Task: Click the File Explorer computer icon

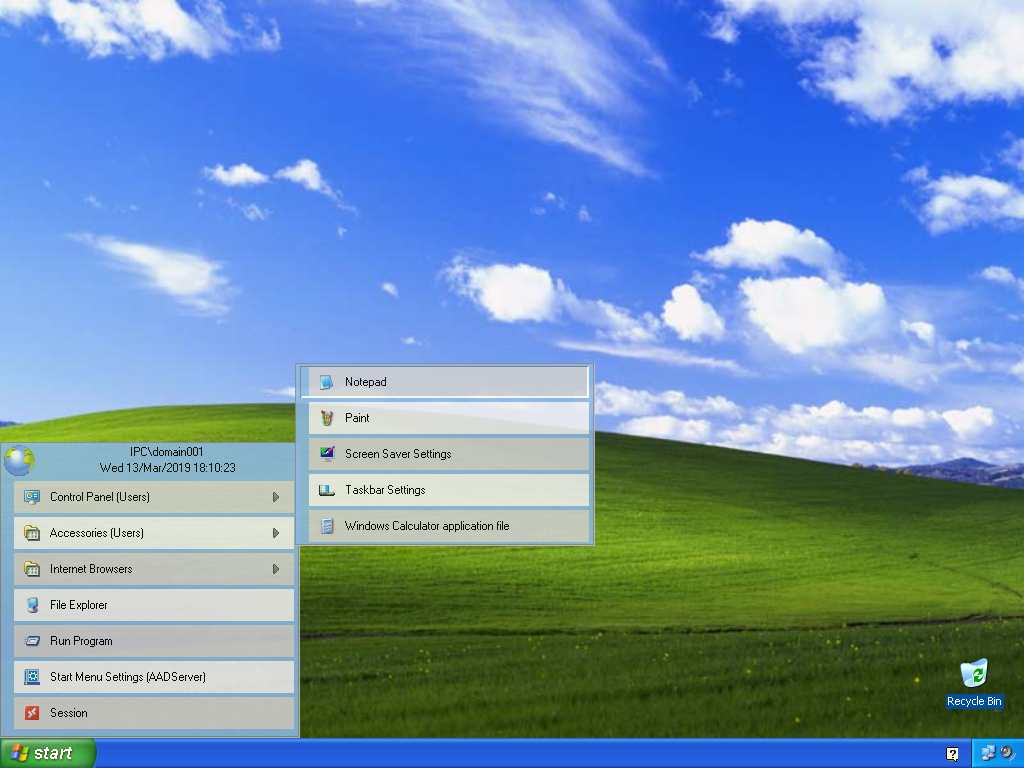Action: pos(32,605)
